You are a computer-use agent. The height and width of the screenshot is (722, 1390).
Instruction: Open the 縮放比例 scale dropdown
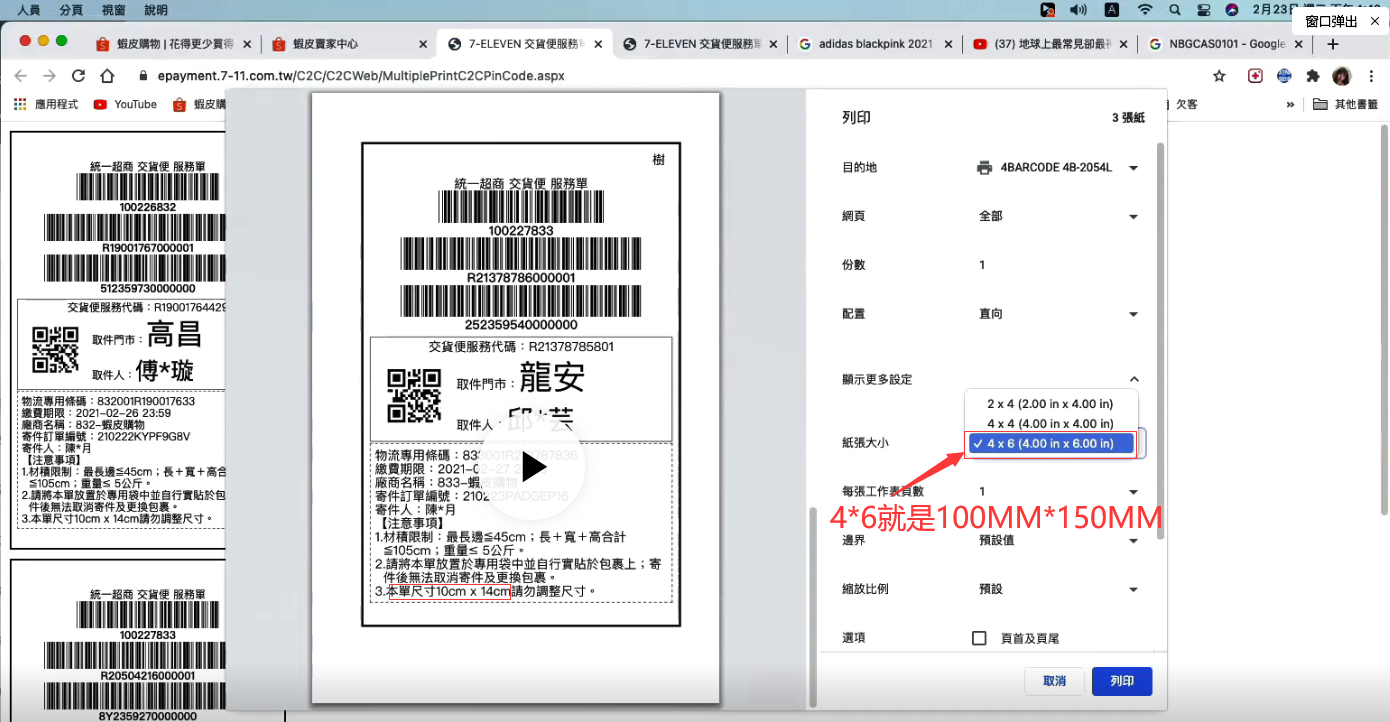(x=1057, y=590)
